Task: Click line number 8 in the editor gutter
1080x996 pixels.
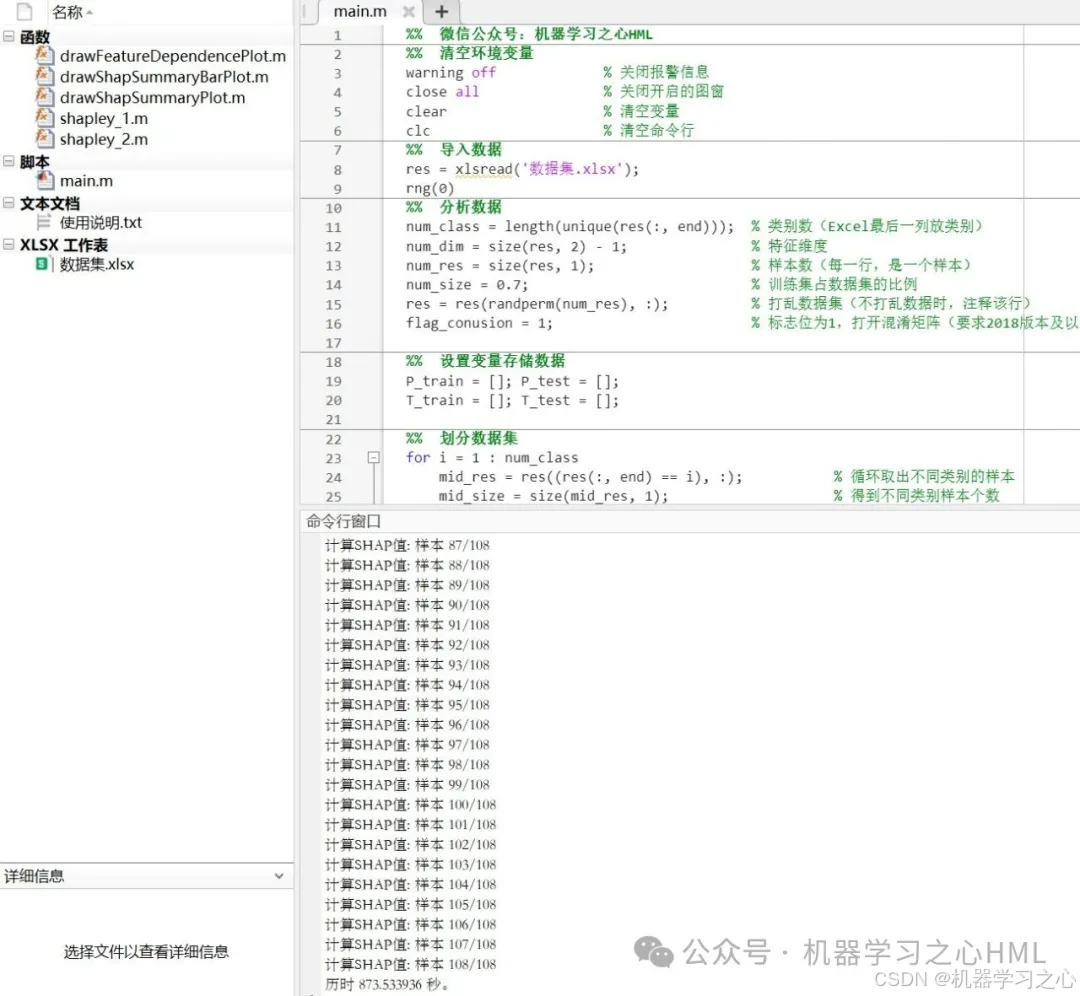Action: coord(338,169)
